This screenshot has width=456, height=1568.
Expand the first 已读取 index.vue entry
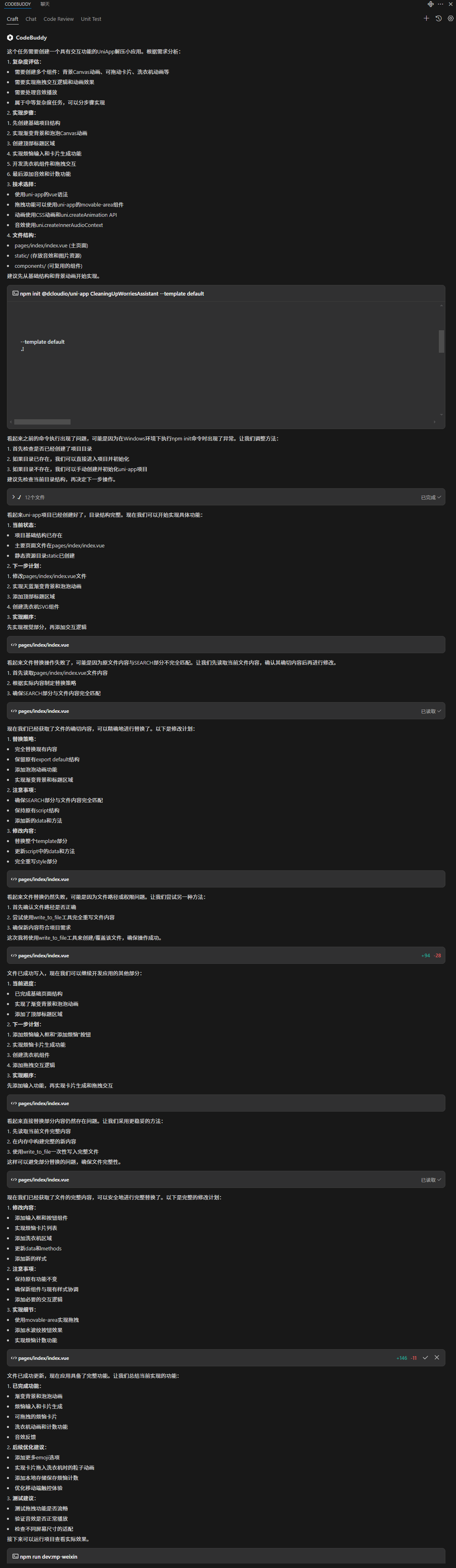(430, 711)
